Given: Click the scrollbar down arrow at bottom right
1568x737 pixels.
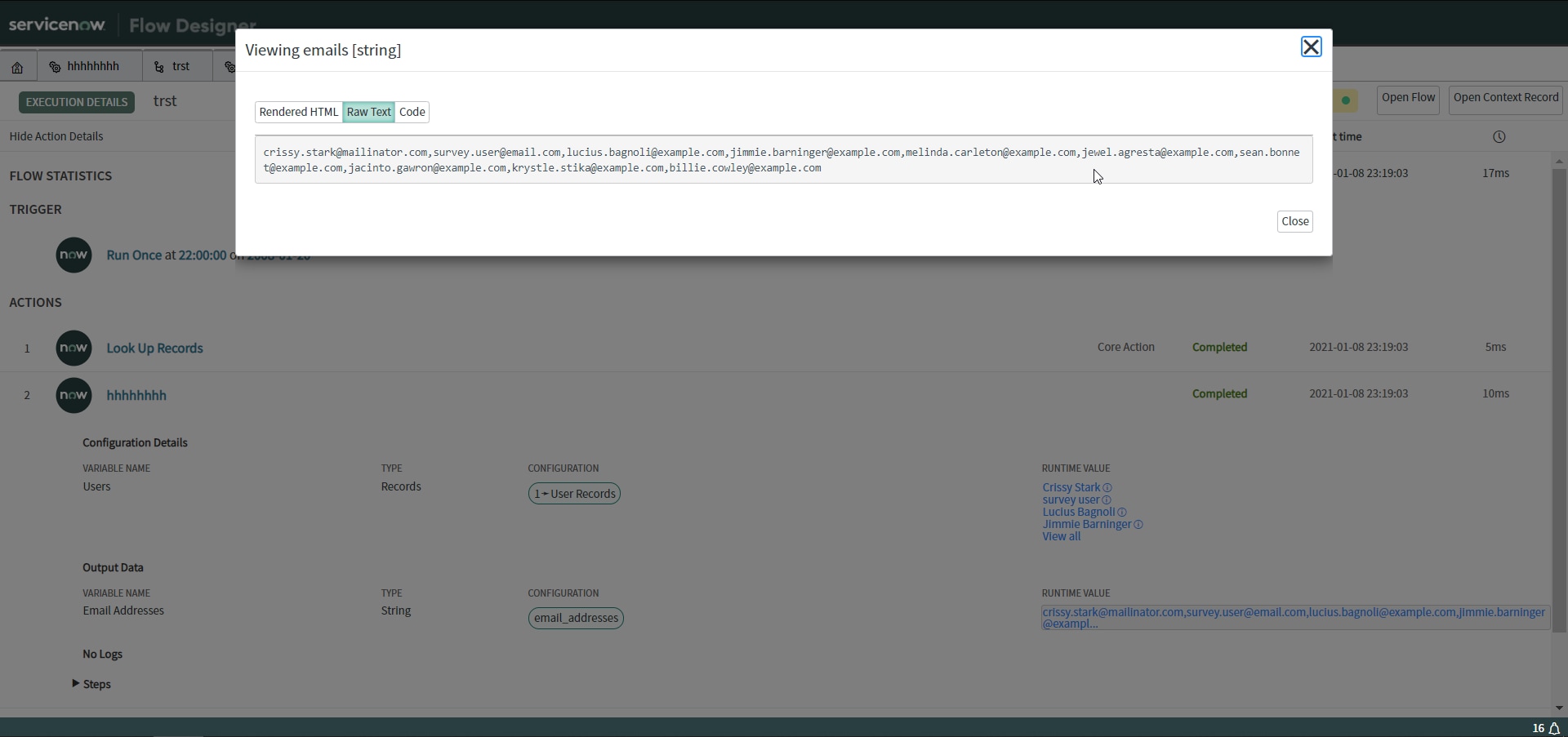Looking at the screenshot, I should point(1559,707).
